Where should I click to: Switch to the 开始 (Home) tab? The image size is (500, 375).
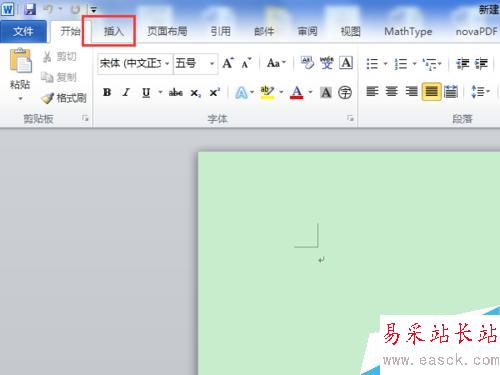(70, 31)
